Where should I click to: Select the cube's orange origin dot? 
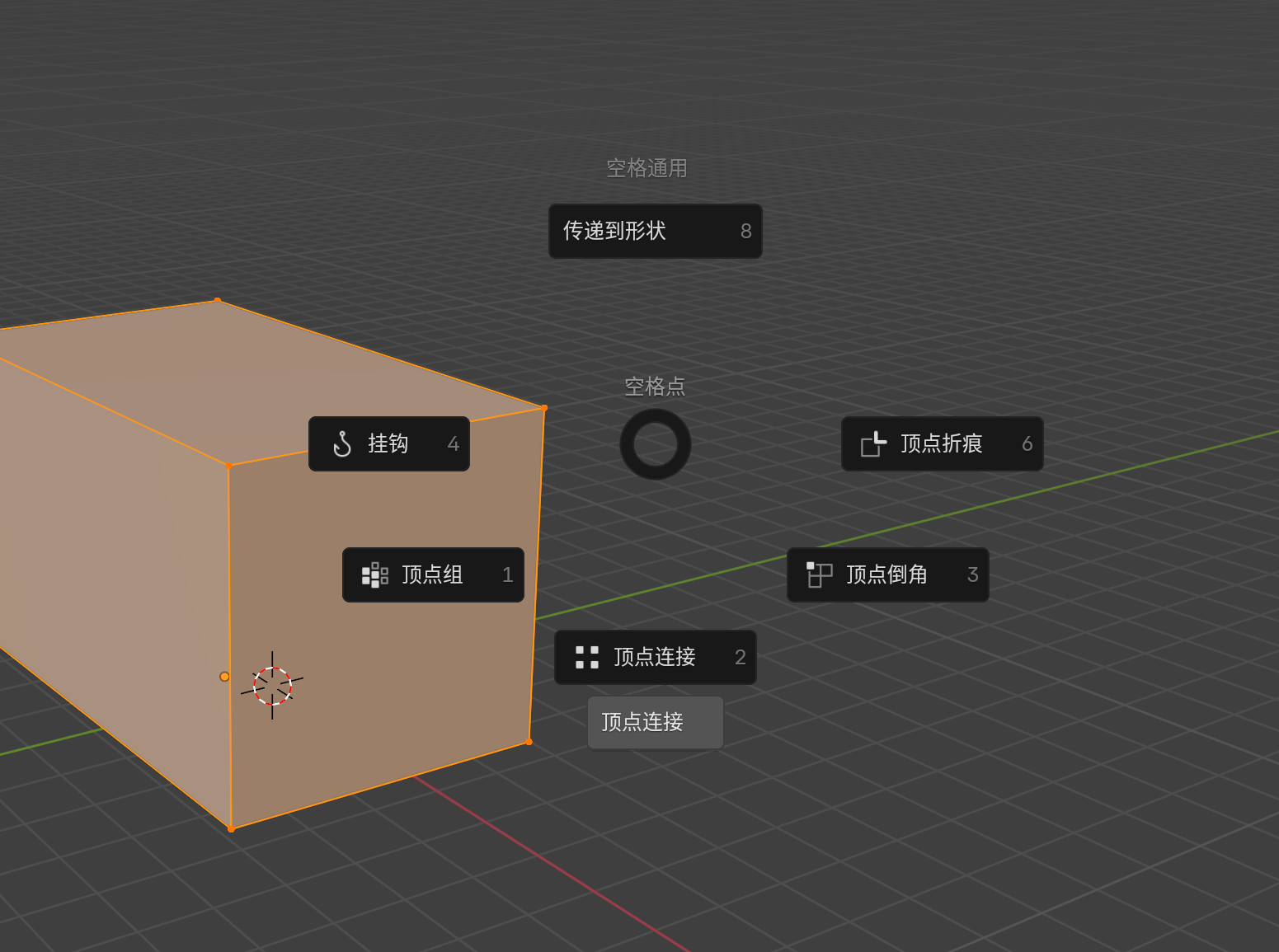224,677
